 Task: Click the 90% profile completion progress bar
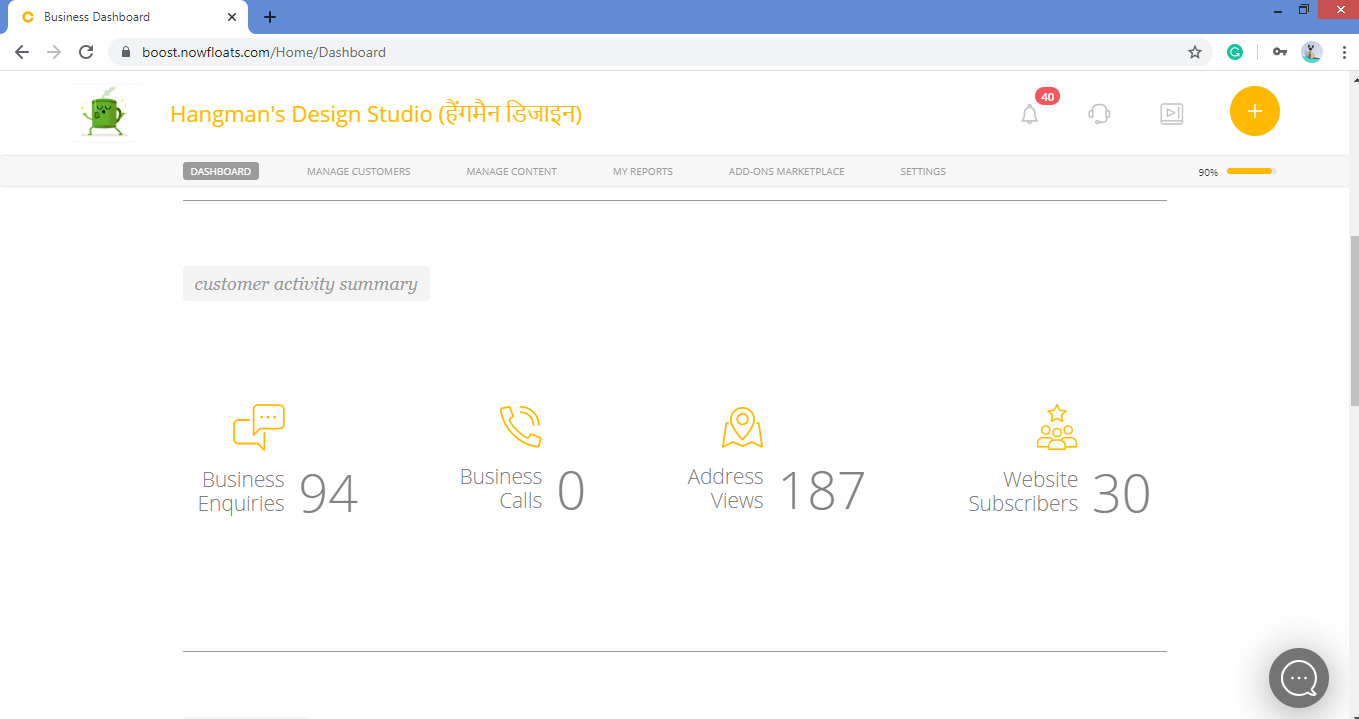[1251, 171]
